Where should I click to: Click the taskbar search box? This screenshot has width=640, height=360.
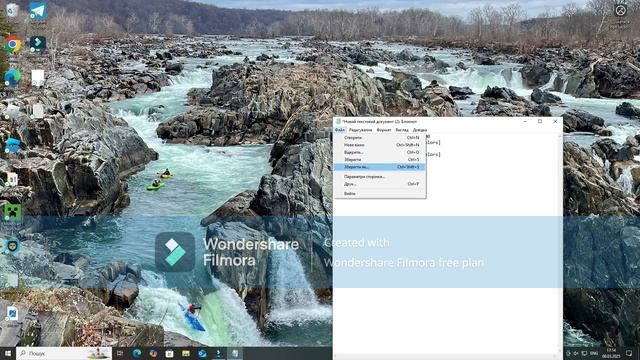(64, 353)
